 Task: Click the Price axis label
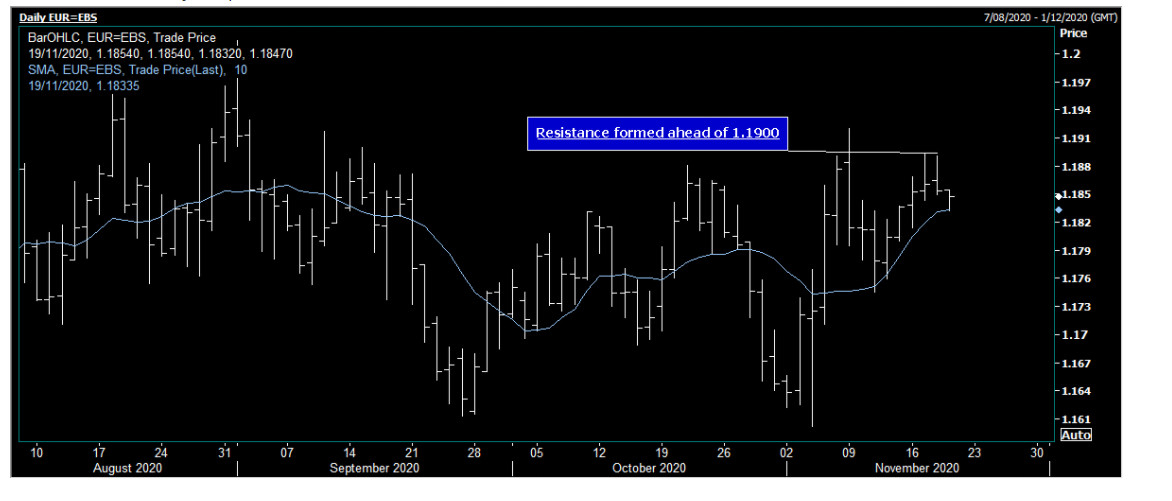pyautogui.click(x=1073, y=34)
